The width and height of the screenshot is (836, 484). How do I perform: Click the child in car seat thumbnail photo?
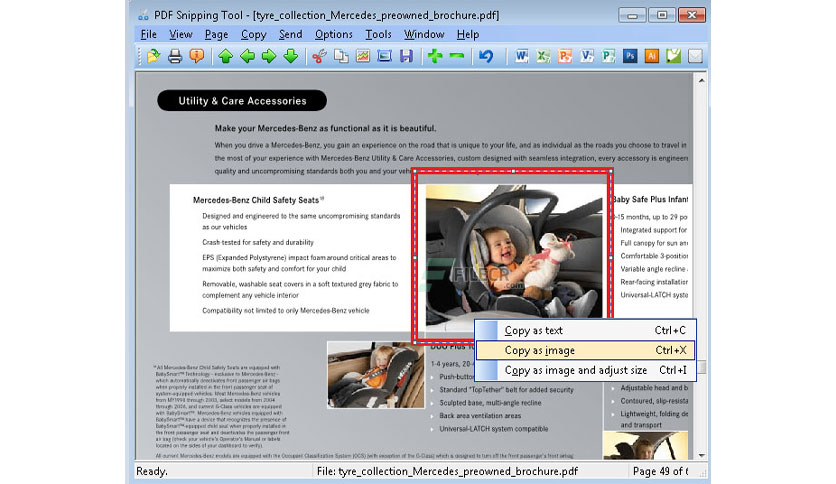(375, 375)
